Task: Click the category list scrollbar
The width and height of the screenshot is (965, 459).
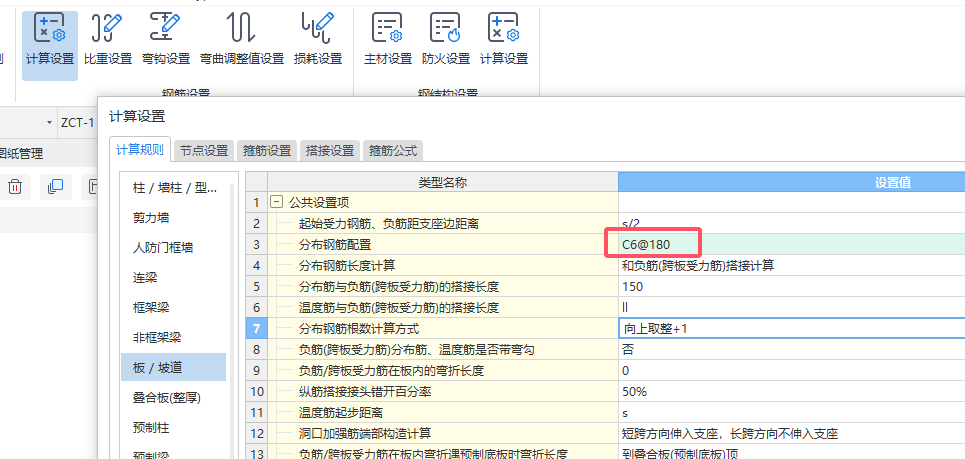Action: tap(232, 320)
